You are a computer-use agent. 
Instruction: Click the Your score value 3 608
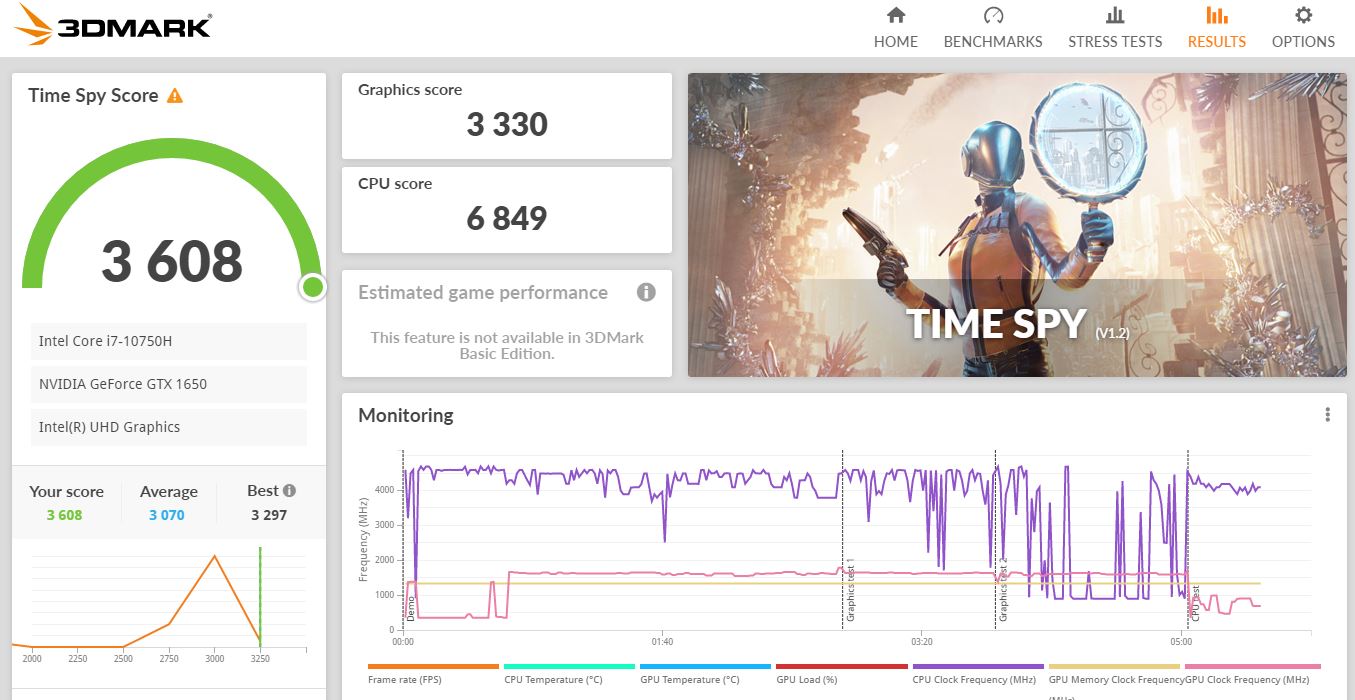[x=64, y=515]
